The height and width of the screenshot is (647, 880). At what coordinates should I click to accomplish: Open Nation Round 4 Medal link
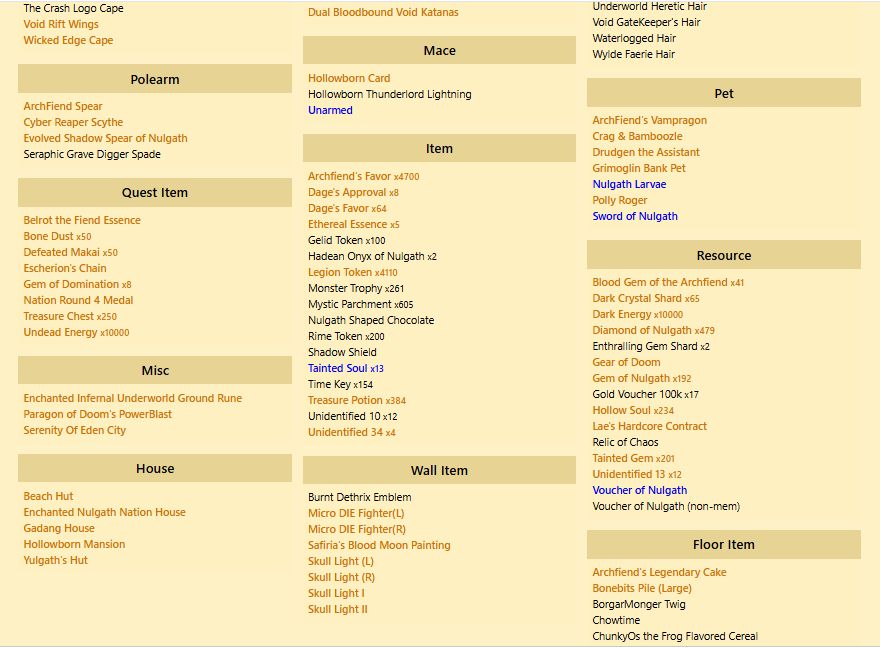click(x=78, y=300)
